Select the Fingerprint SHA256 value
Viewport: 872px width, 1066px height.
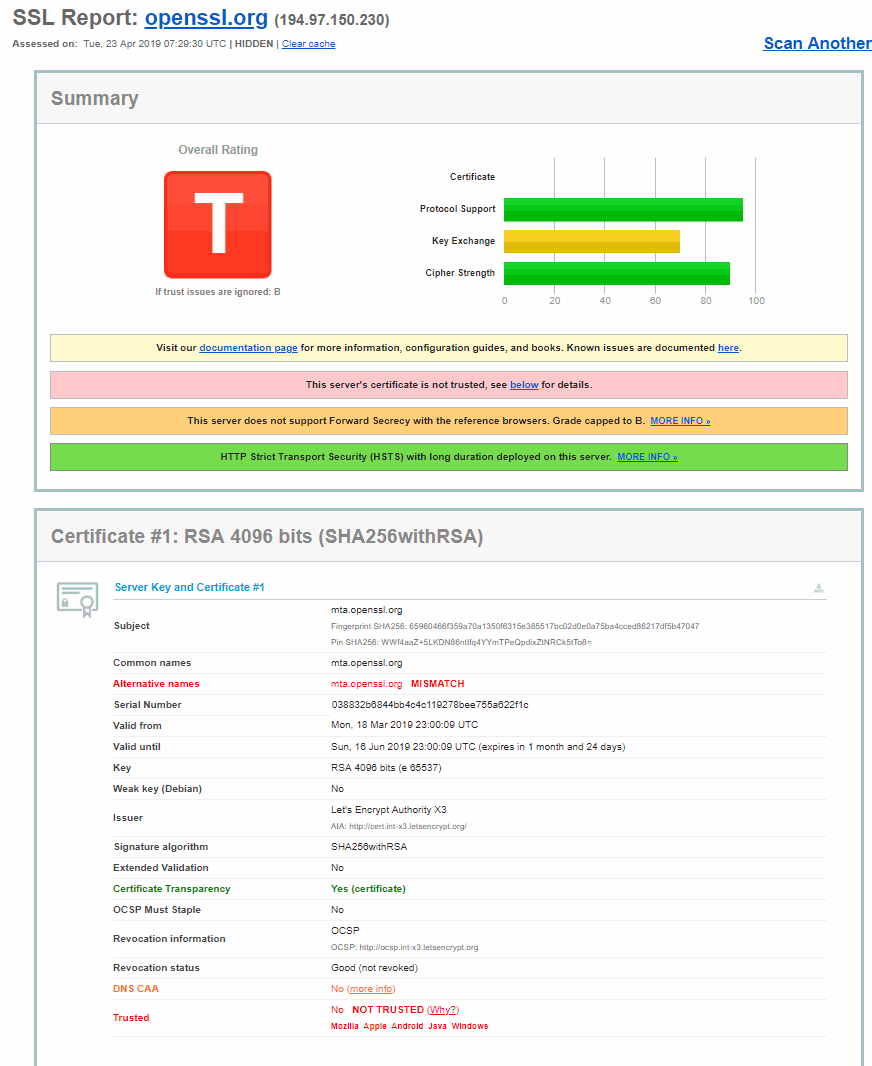(554, 626)
